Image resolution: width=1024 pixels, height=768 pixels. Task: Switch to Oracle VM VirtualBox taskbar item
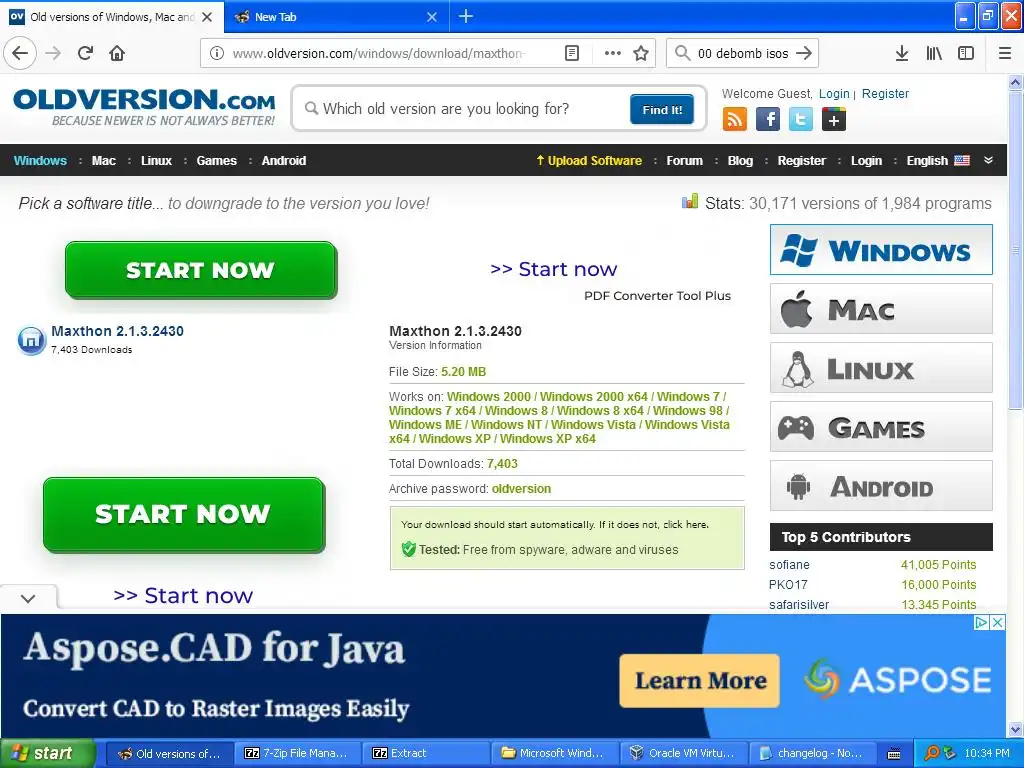tap(682, 753)
